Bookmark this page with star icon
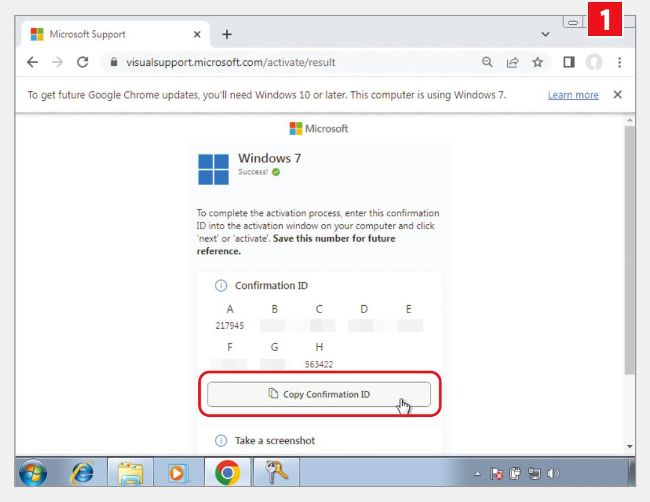Viewport: 650px width, 502px height. (538, 62)
